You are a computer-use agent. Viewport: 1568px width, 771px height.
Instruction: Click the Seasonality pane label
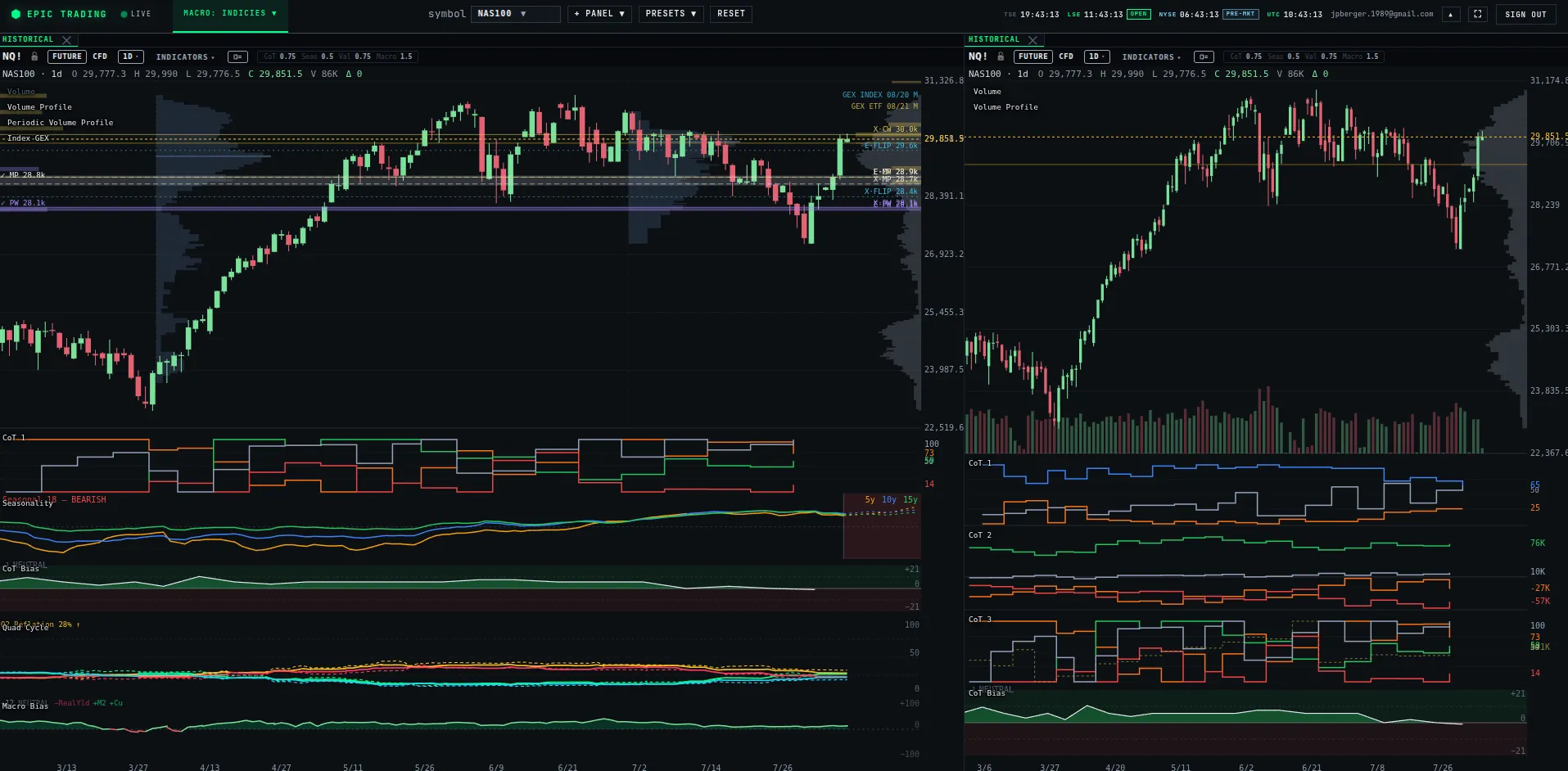[x=27, y=503]
